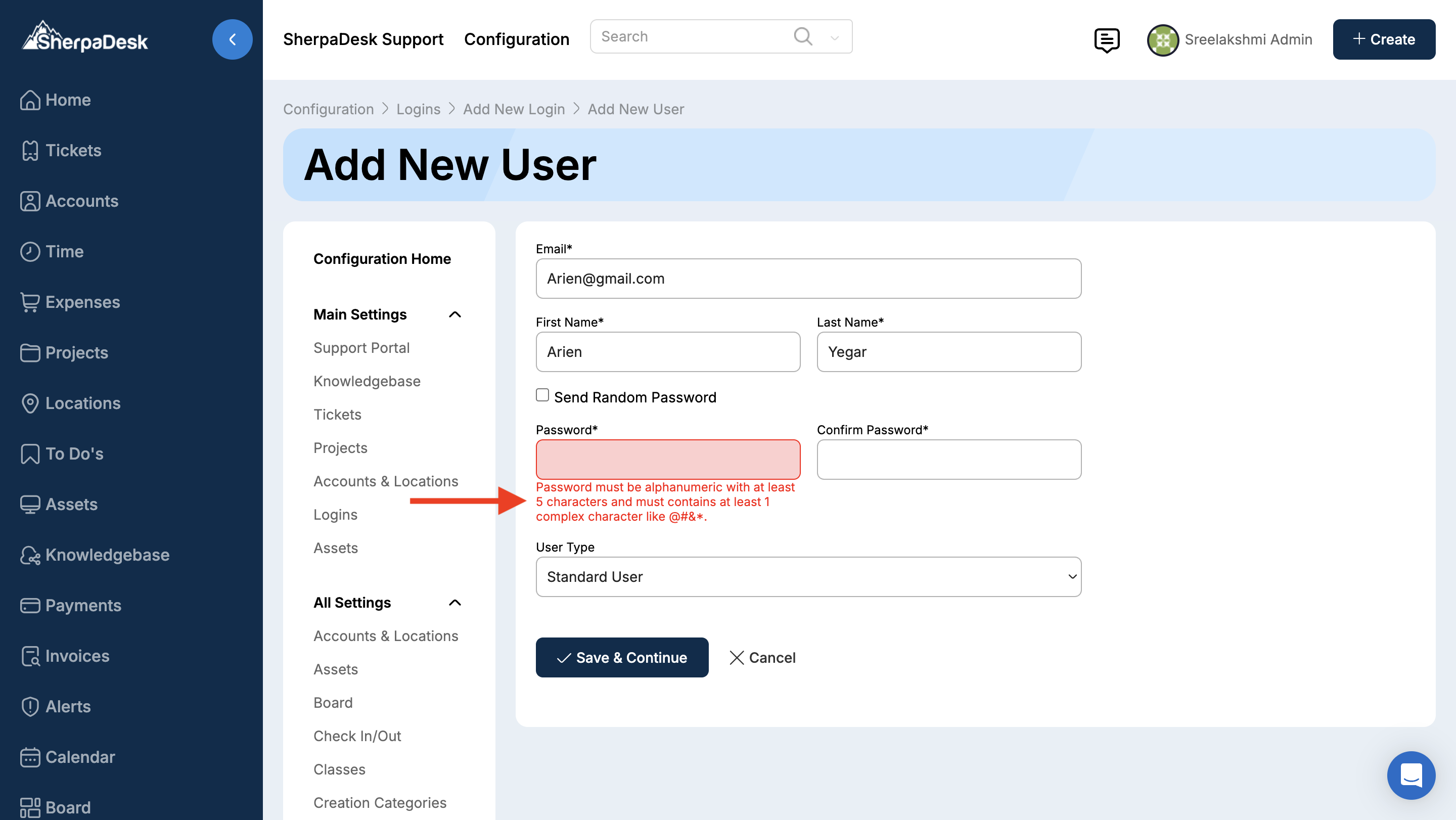The height and width of the screenshot is (820, 1456).
Task: Enable the Send Random Password checkbox
Action: tap(542, 395)
